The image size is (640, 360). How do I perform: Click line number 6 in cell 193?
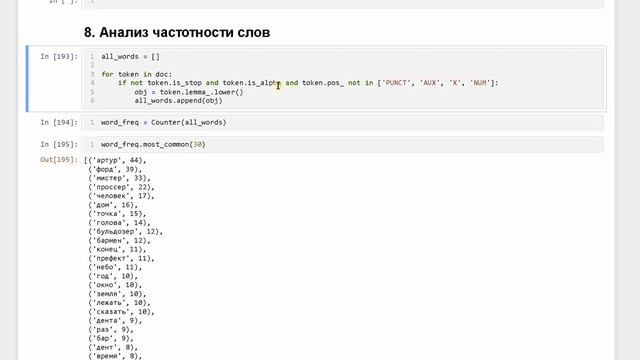(92, 100)
